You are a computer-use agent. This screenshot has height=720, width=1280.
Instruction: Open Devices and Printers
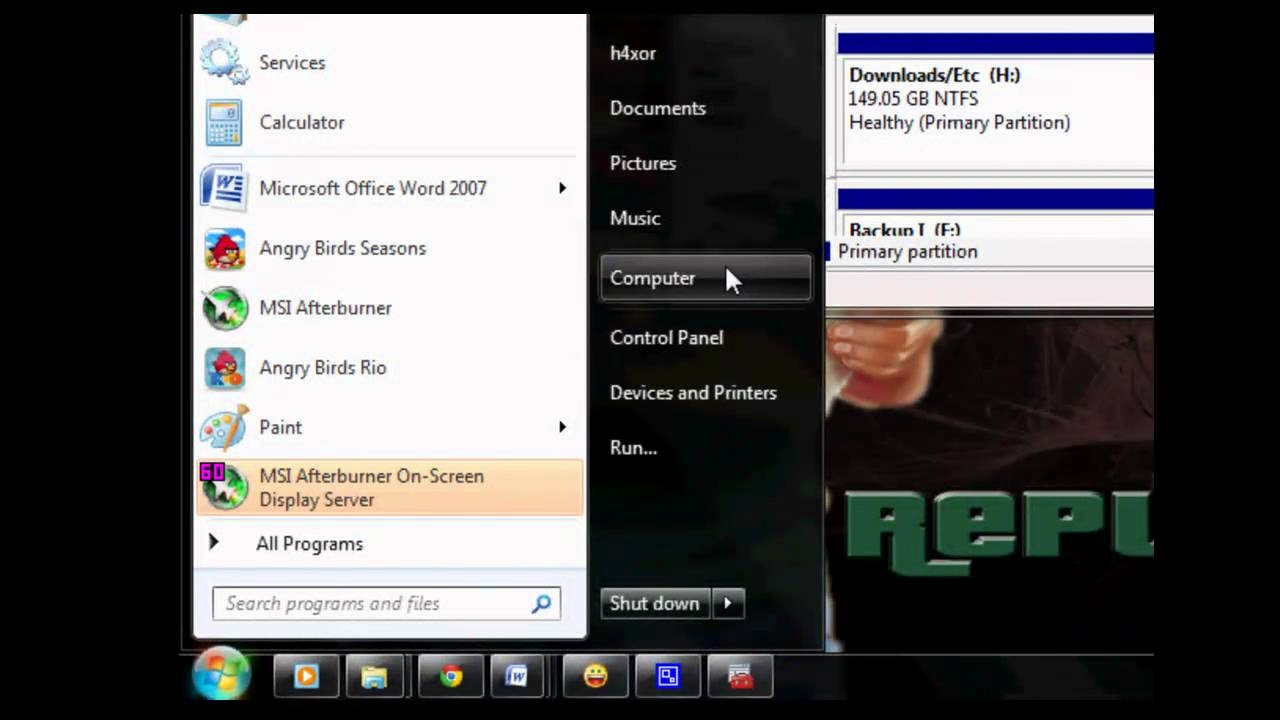(693, 393)
